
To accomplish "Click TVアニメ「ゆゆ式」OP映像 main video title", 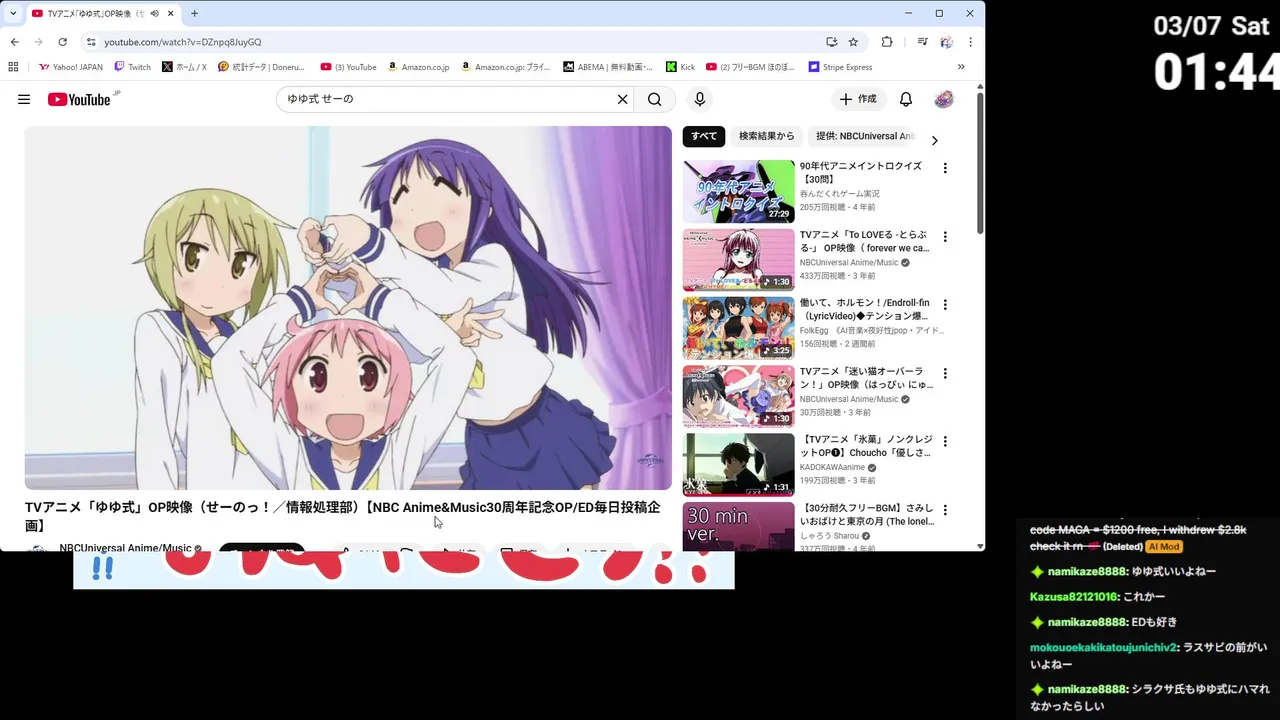I will click(342, 516).
